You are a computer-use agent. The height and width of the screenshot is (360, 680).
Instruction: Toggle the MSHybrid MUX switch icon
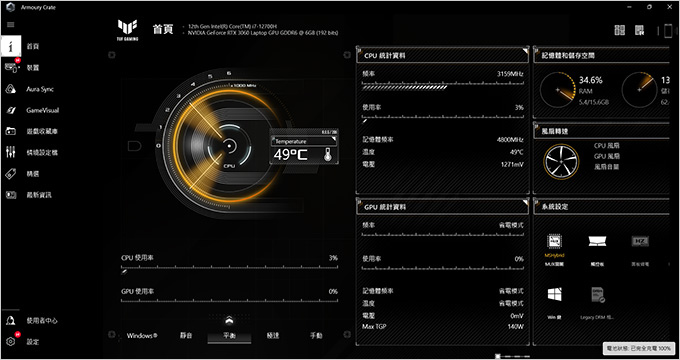(x=554, y=241)
